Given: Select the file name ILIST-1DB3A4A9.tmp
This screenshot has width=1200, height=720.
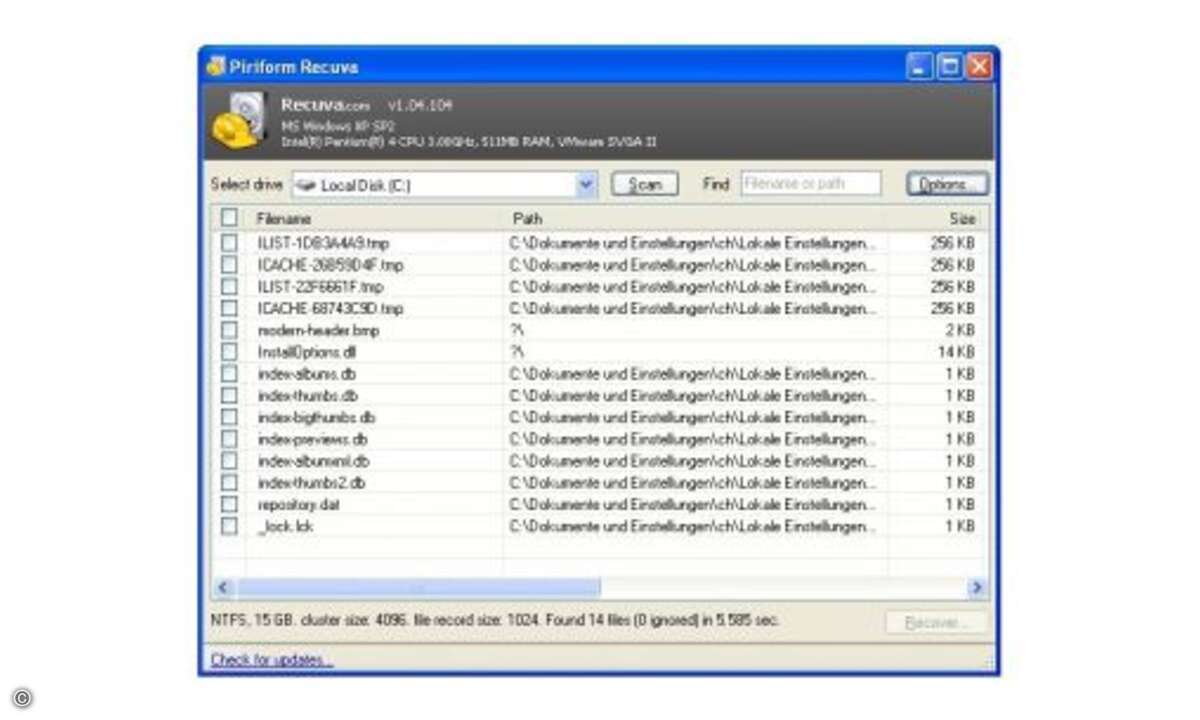Looking at the screenshot, I should click(x=323, y=243).
